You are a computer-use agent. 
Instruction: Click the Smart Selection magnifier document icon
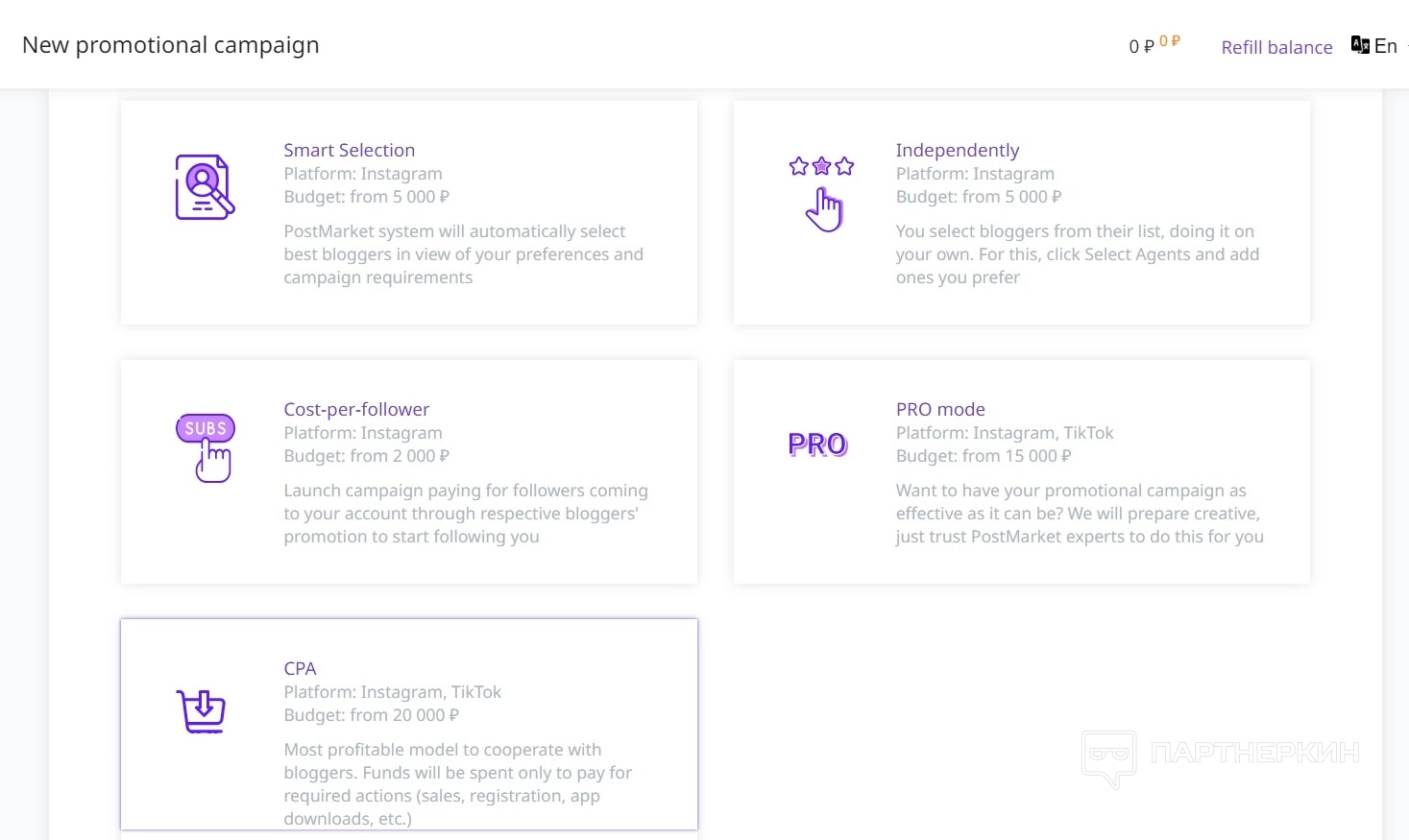point(205,187)
